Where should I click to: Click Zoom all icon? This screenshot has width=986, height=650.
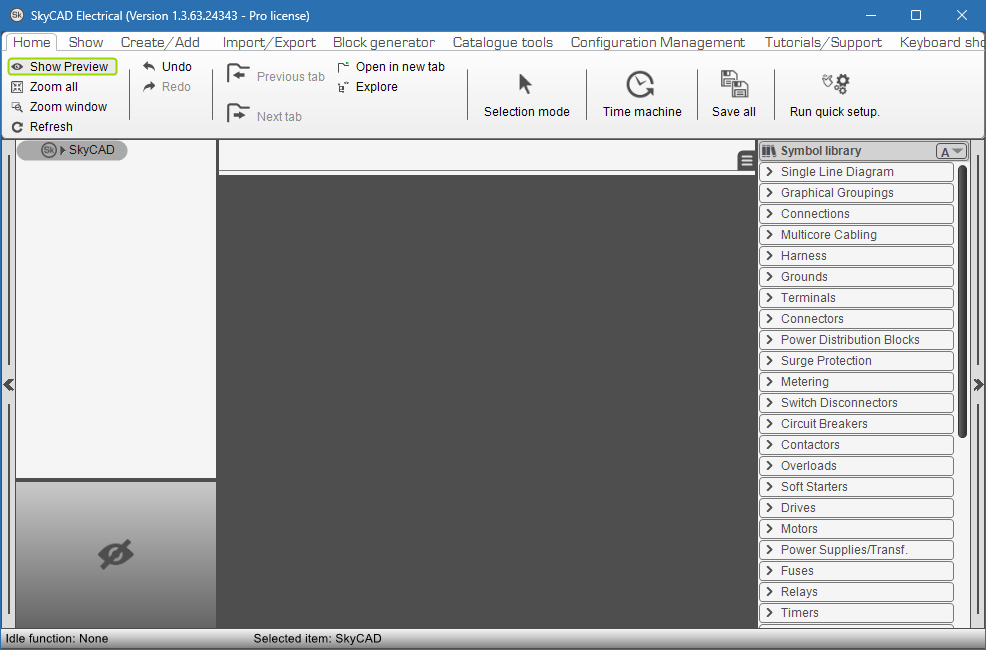coord(17,87)
